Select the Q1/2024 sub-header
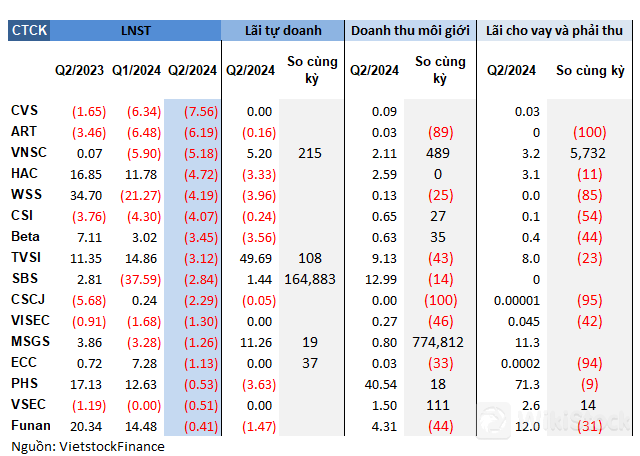The image size is (640, 456). [135, 70]
